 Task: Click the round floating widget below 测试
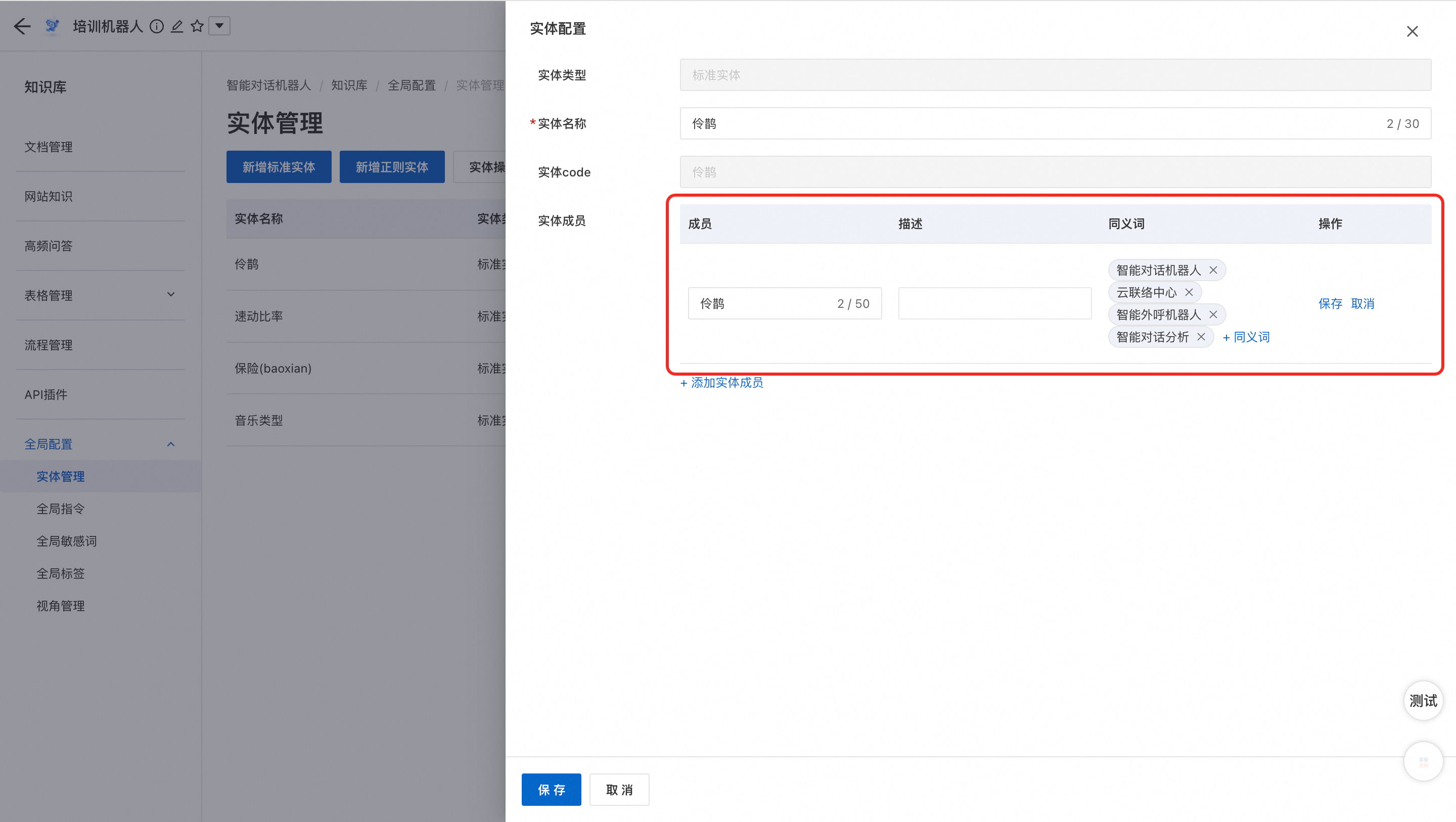point(1423,761)
